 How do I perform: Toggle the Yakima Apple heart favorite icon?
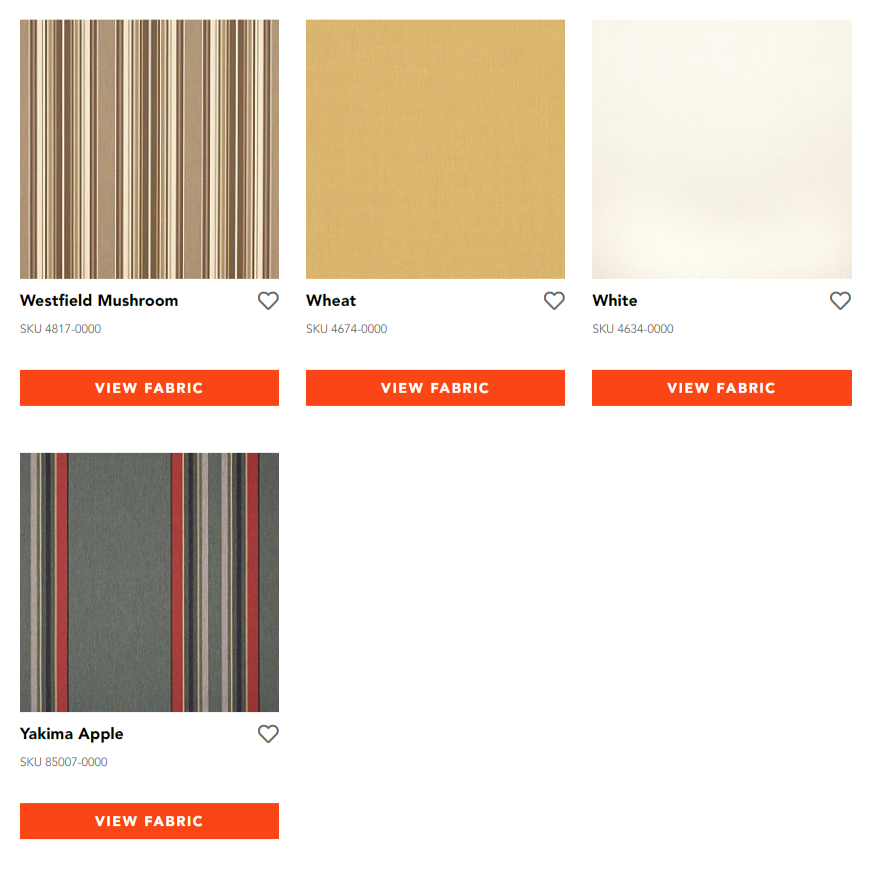pyautogui.click(x=268, y=734)
